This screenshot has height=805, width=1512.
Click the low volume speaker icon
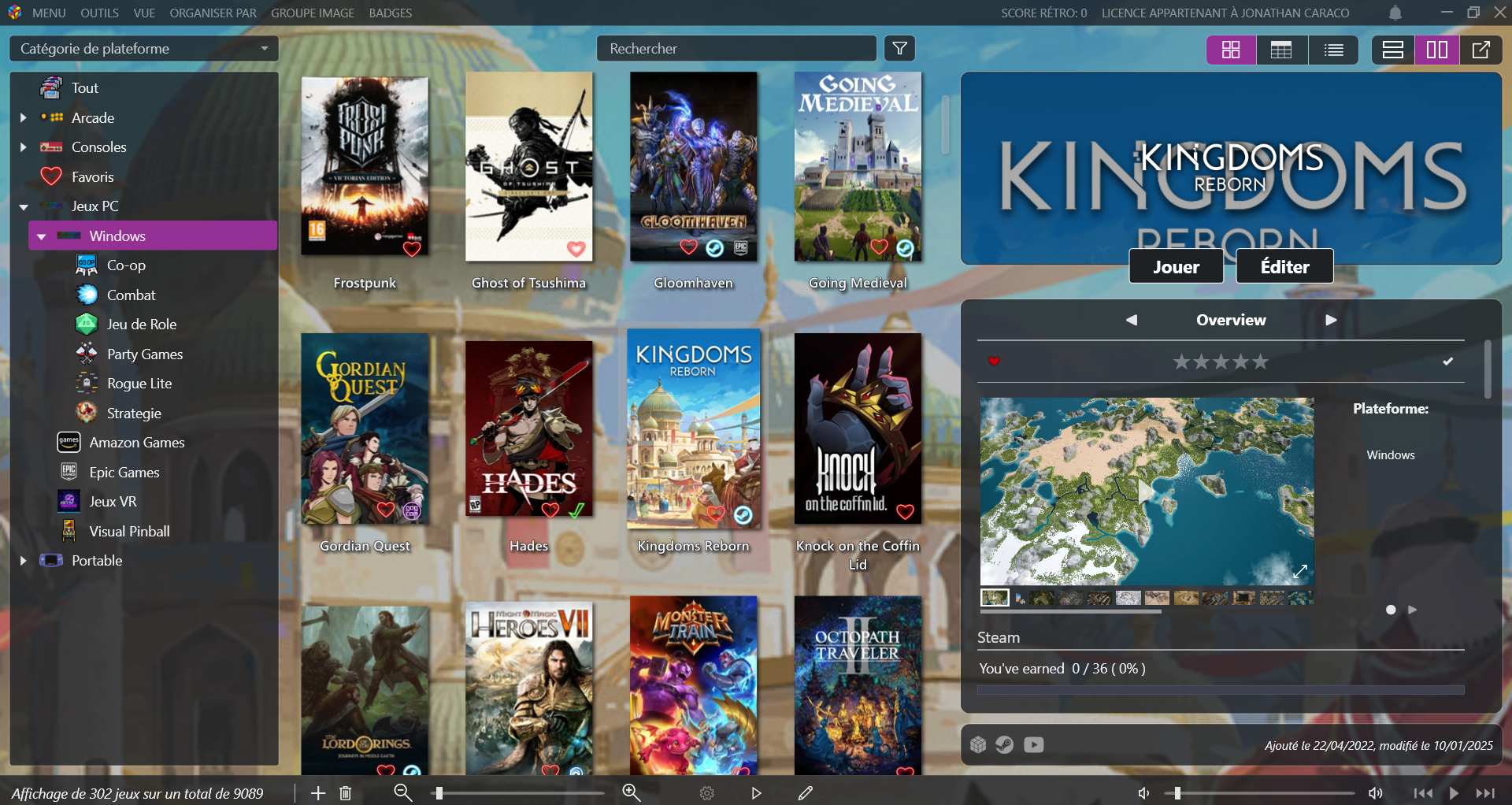point(1143,793)
